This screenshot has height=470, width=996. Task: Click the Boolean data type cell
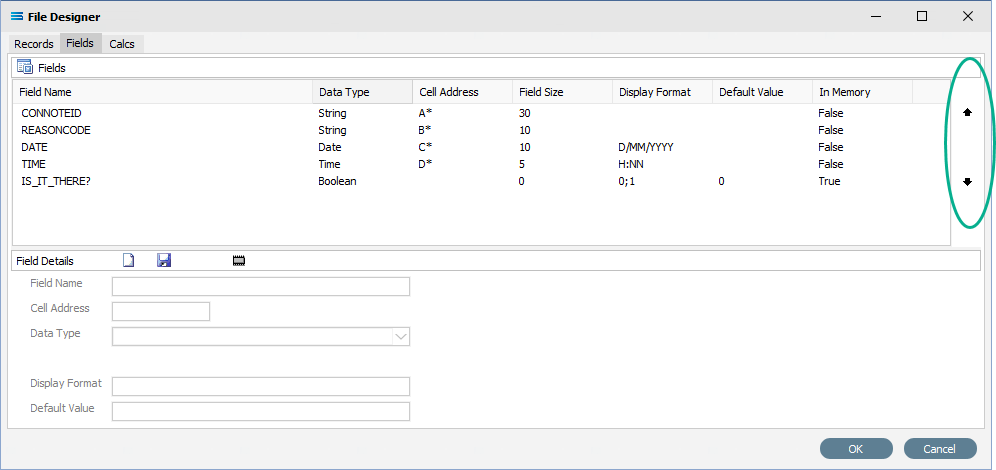pyautogui.click(x=337, y=181)
